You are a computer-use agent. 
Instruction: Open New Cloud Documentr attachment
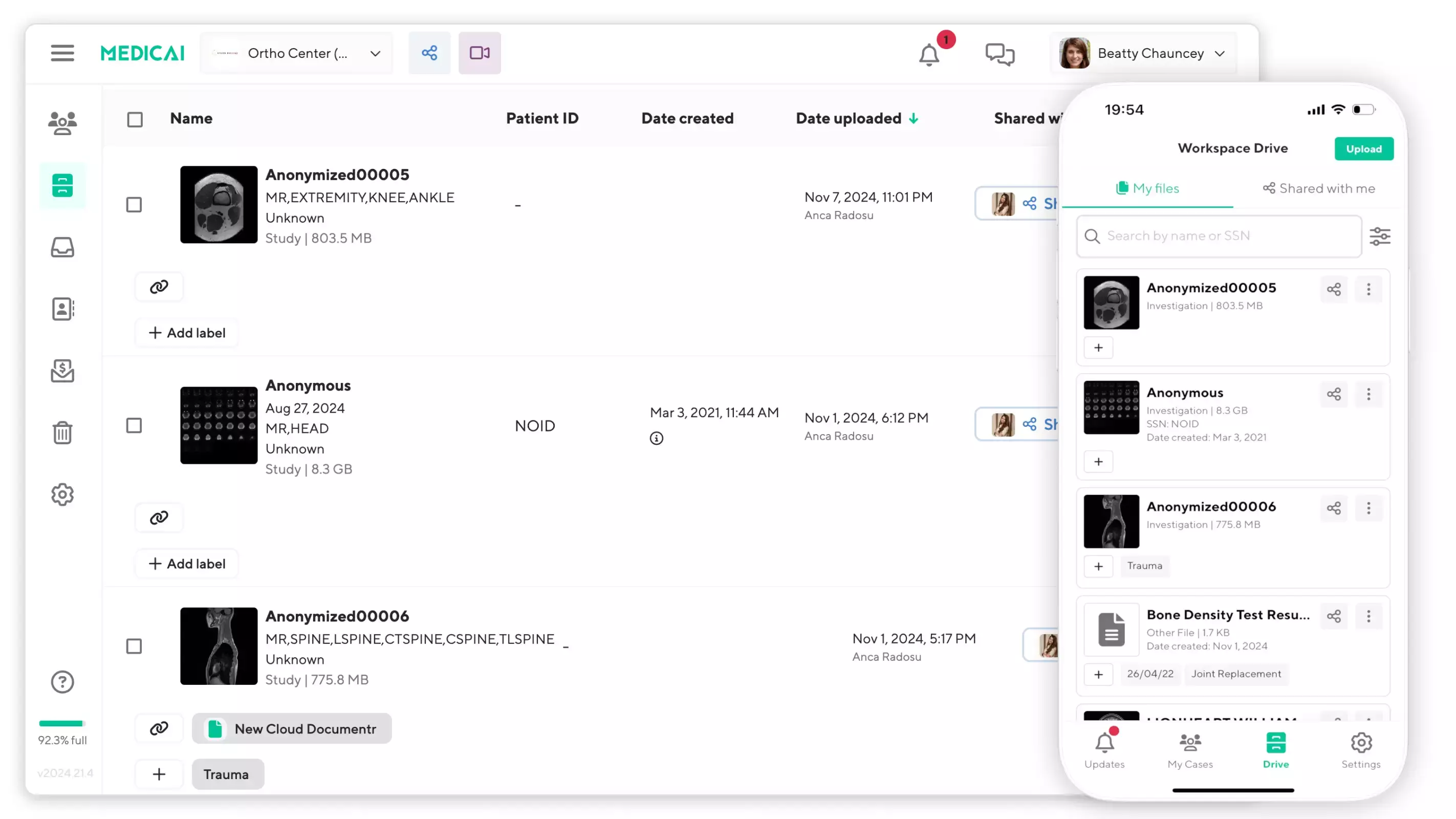[292, 728]
